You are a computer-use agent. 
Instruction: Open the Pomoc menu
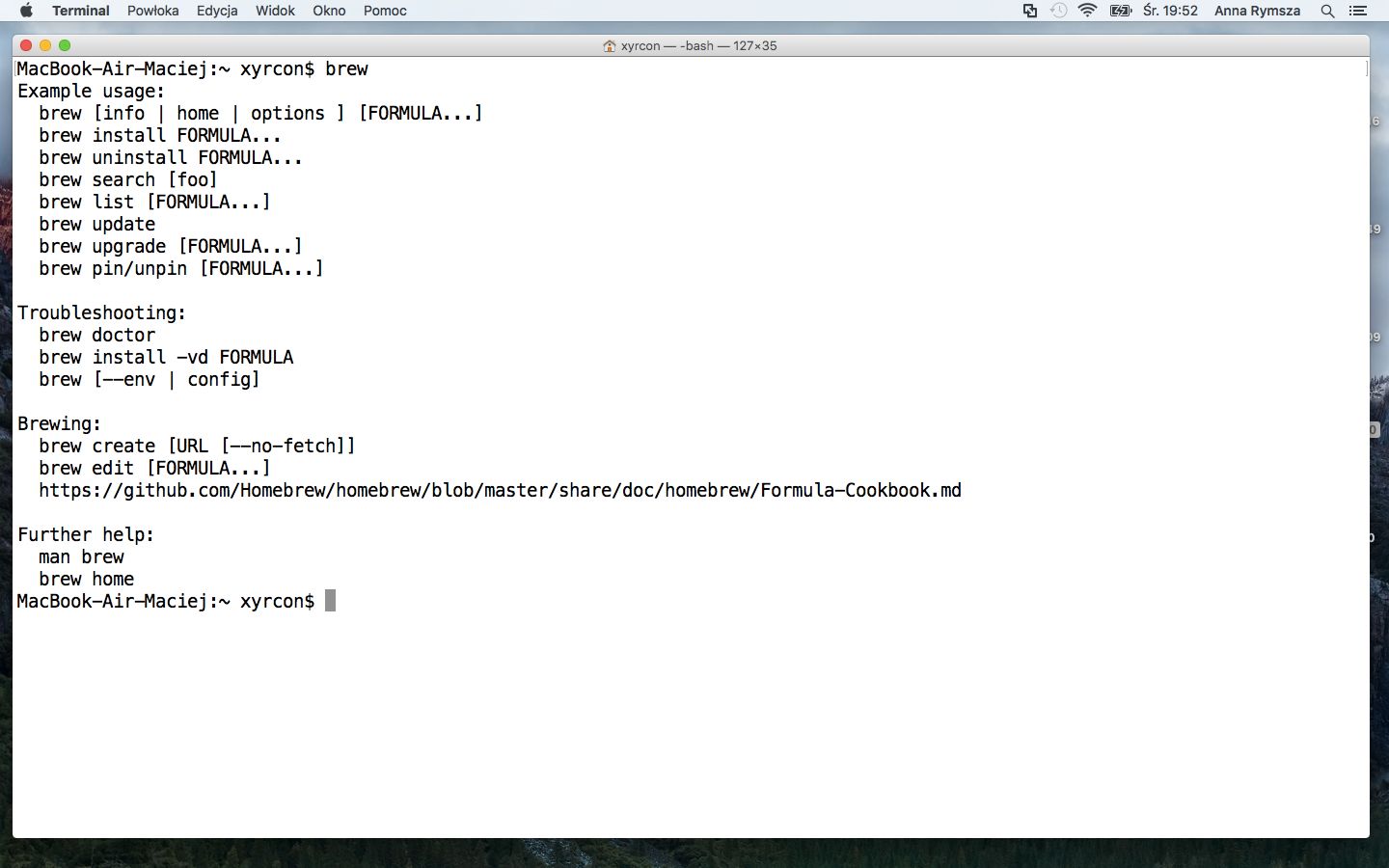pyautogui.click(x=385, y=11)
